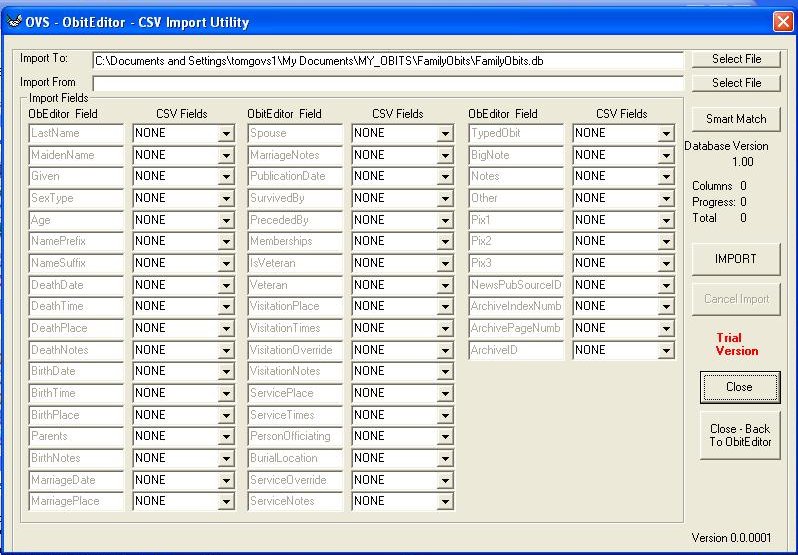Click the OVS bird icon in title bar

(x=14, y=21)
